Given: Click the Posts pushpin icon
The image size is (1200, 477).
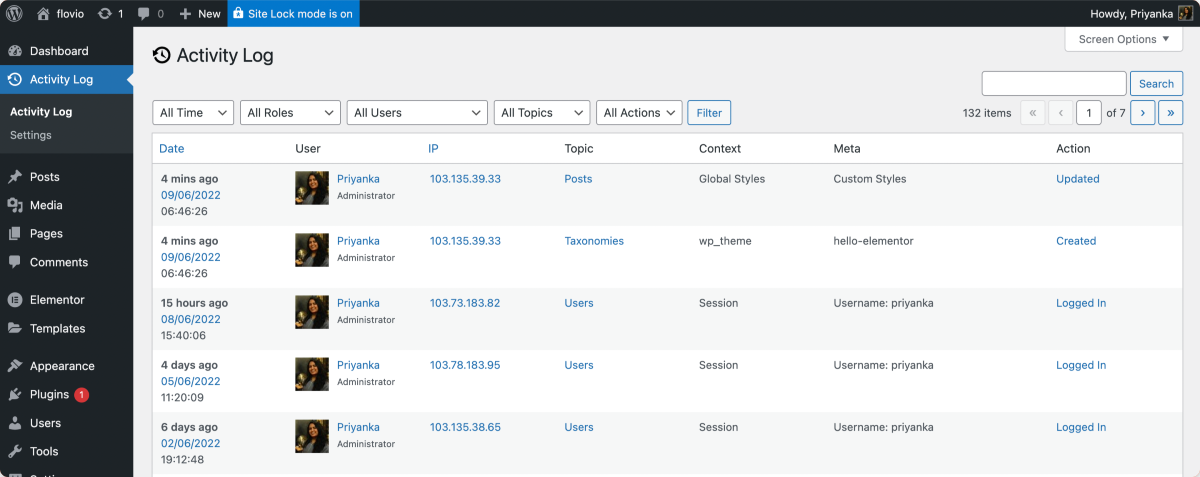Looking at the screenshot, I should click(x=15, y=177).
